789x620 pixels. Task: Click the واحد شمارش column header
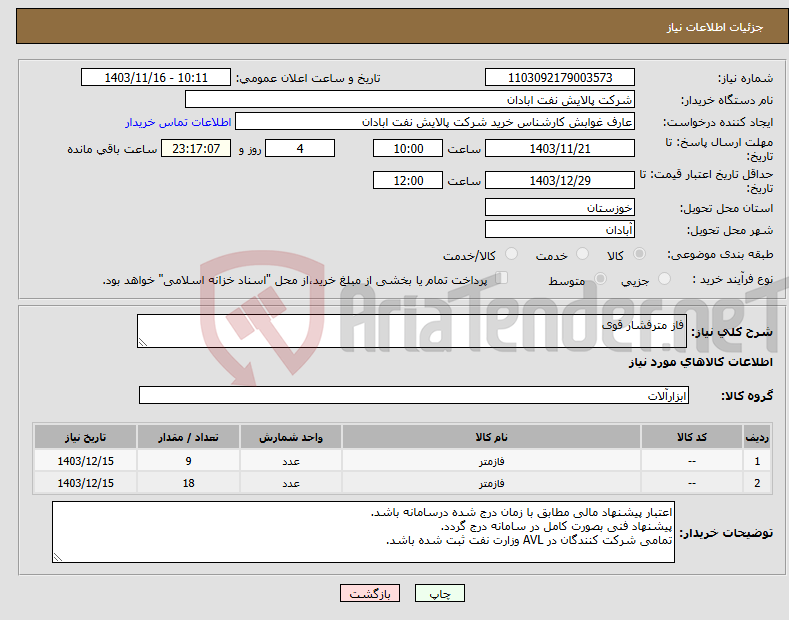click(291, 437)
